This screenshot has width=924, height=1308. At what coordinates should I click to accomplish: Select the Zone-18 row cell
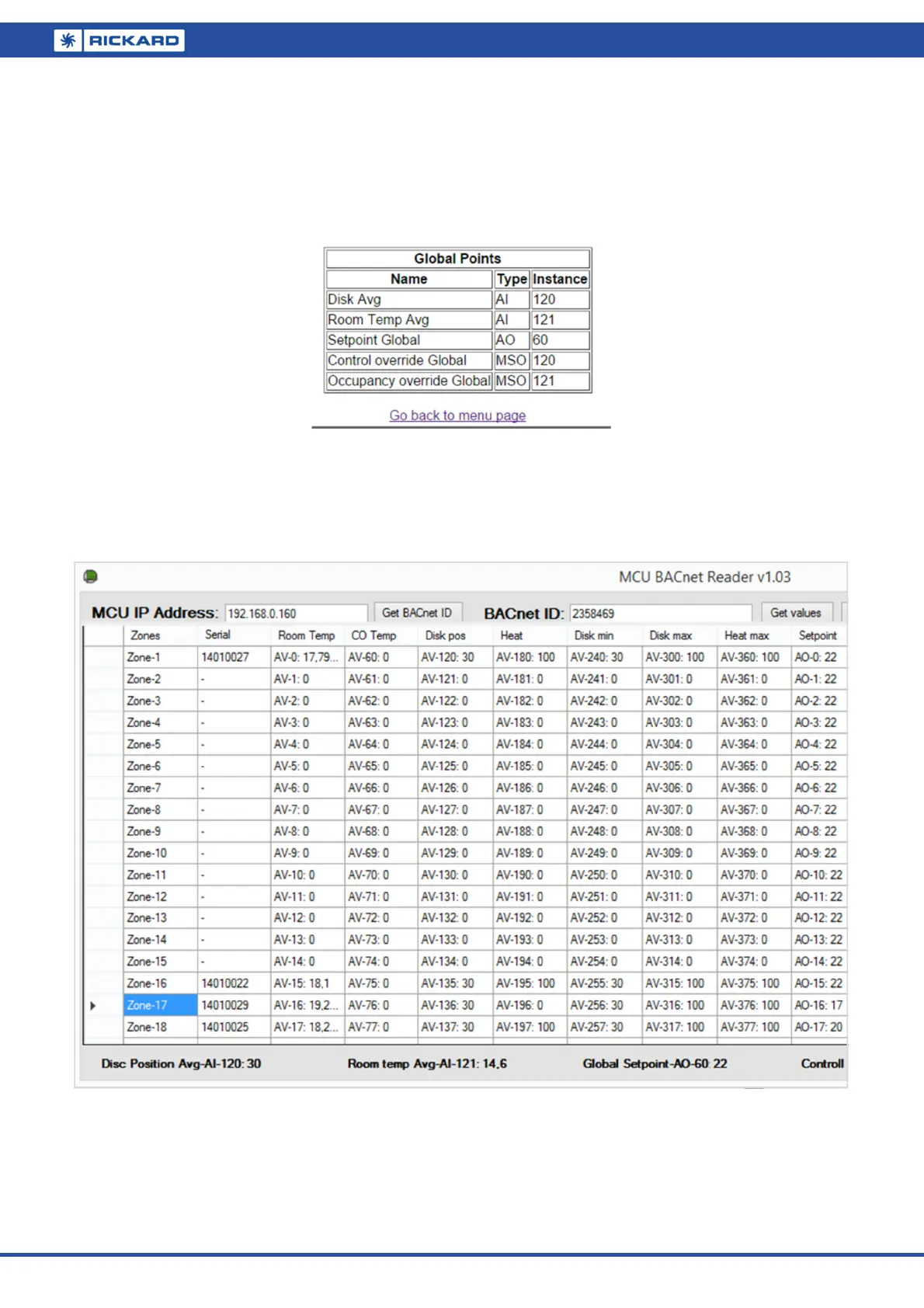click(161, 1027)
